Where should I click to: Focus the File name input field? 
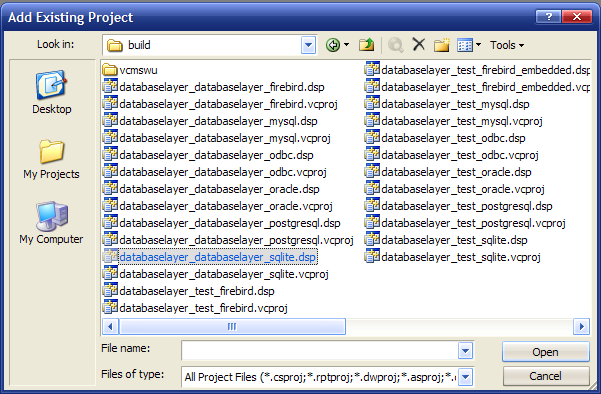coord(320,350)
